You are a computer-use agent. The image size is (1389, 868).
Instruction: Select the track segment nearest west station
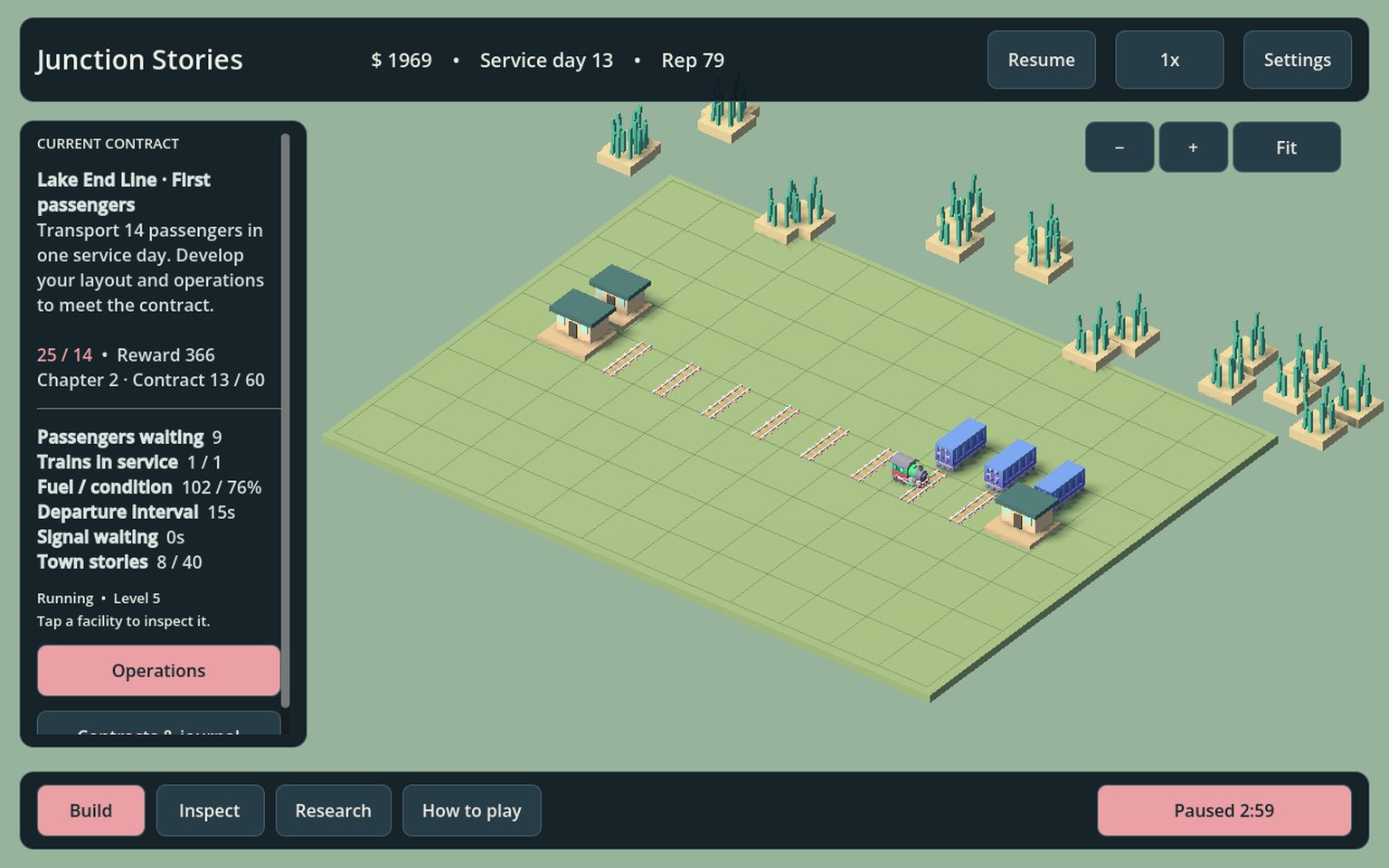click(x=627, y=359)
